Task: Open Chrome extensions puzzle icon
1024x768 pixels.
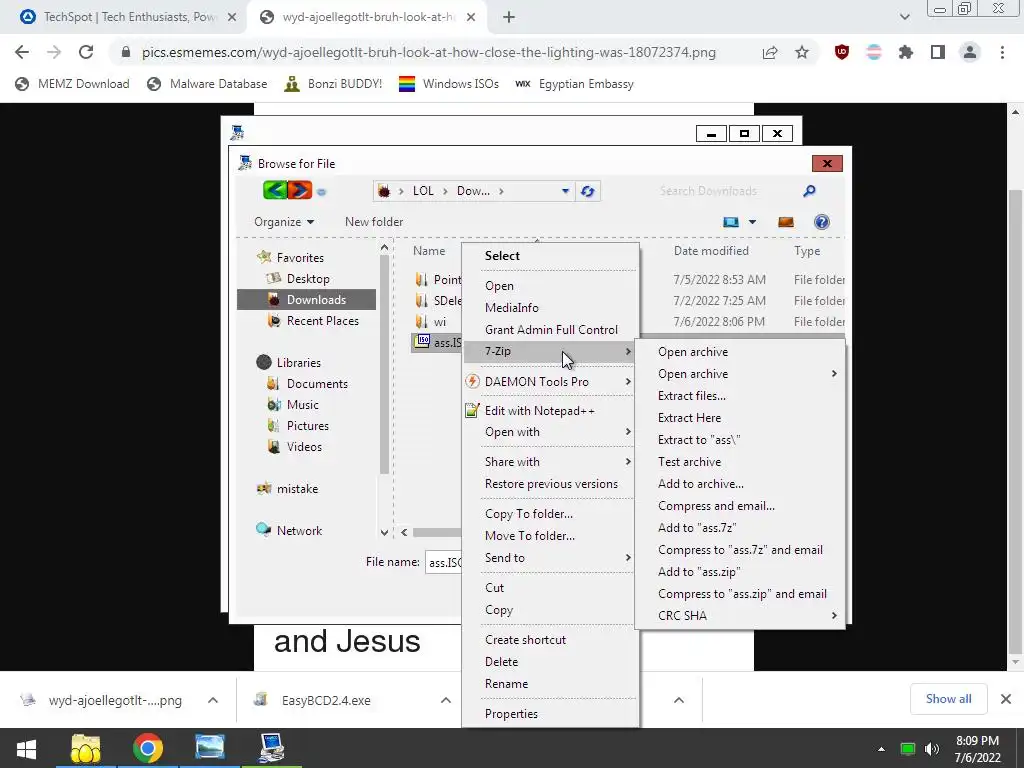Action: tap(906, 52)
